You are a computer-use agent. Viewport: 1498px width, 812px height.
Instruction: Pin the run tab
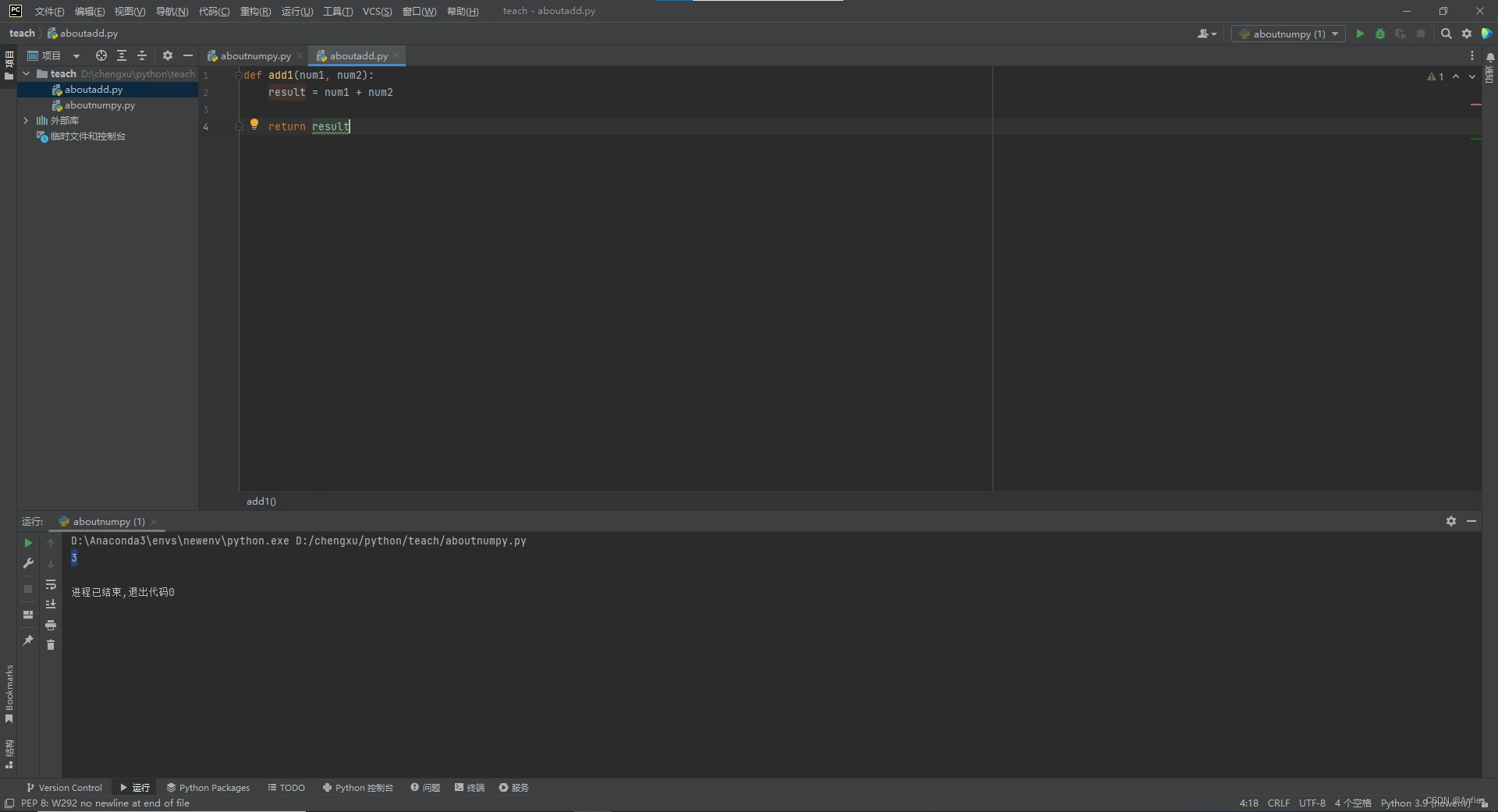click(x=28, y=640)
